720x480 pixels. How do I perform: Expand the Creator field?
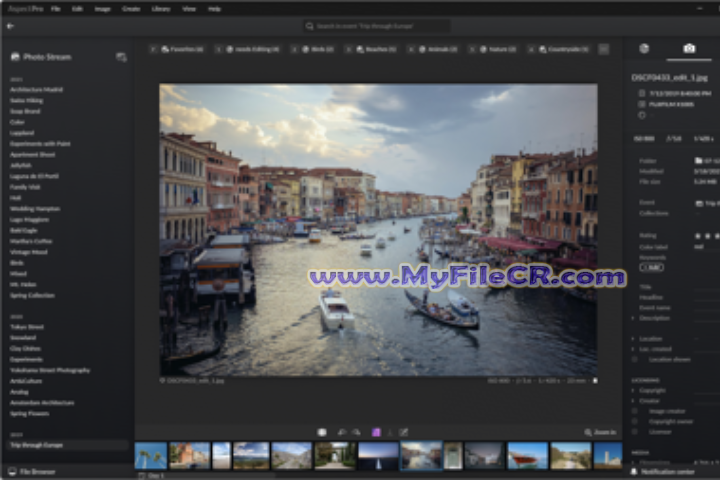[633, 401]
